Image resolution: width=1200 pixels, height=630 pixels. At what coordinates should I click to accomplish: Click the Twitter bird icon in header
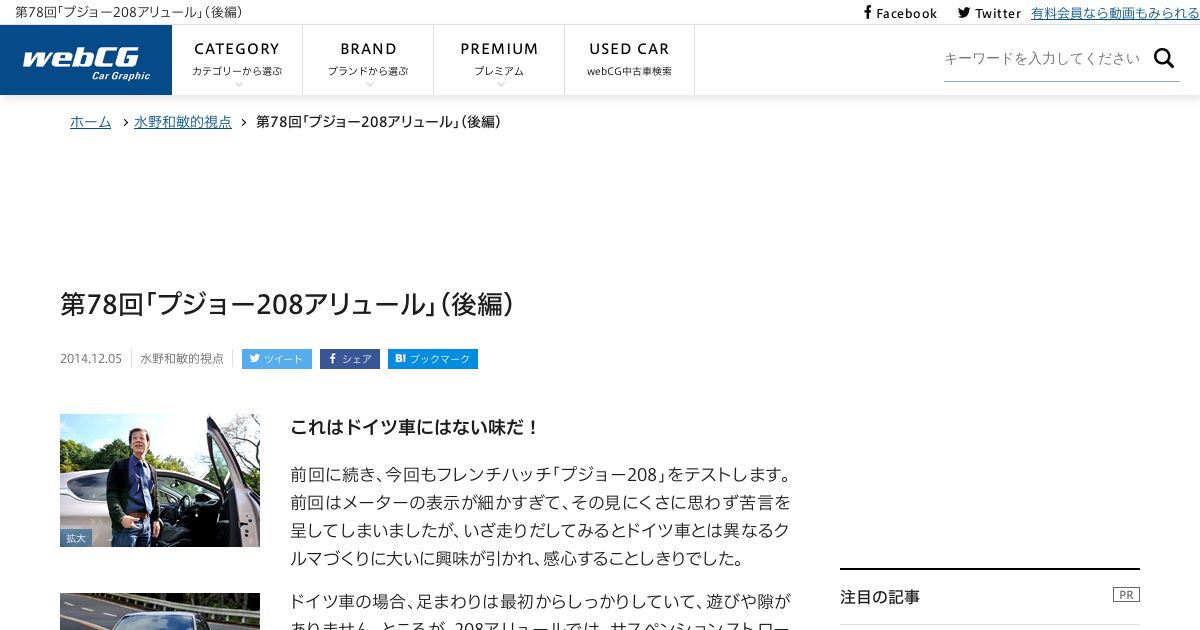coord(964,13)
